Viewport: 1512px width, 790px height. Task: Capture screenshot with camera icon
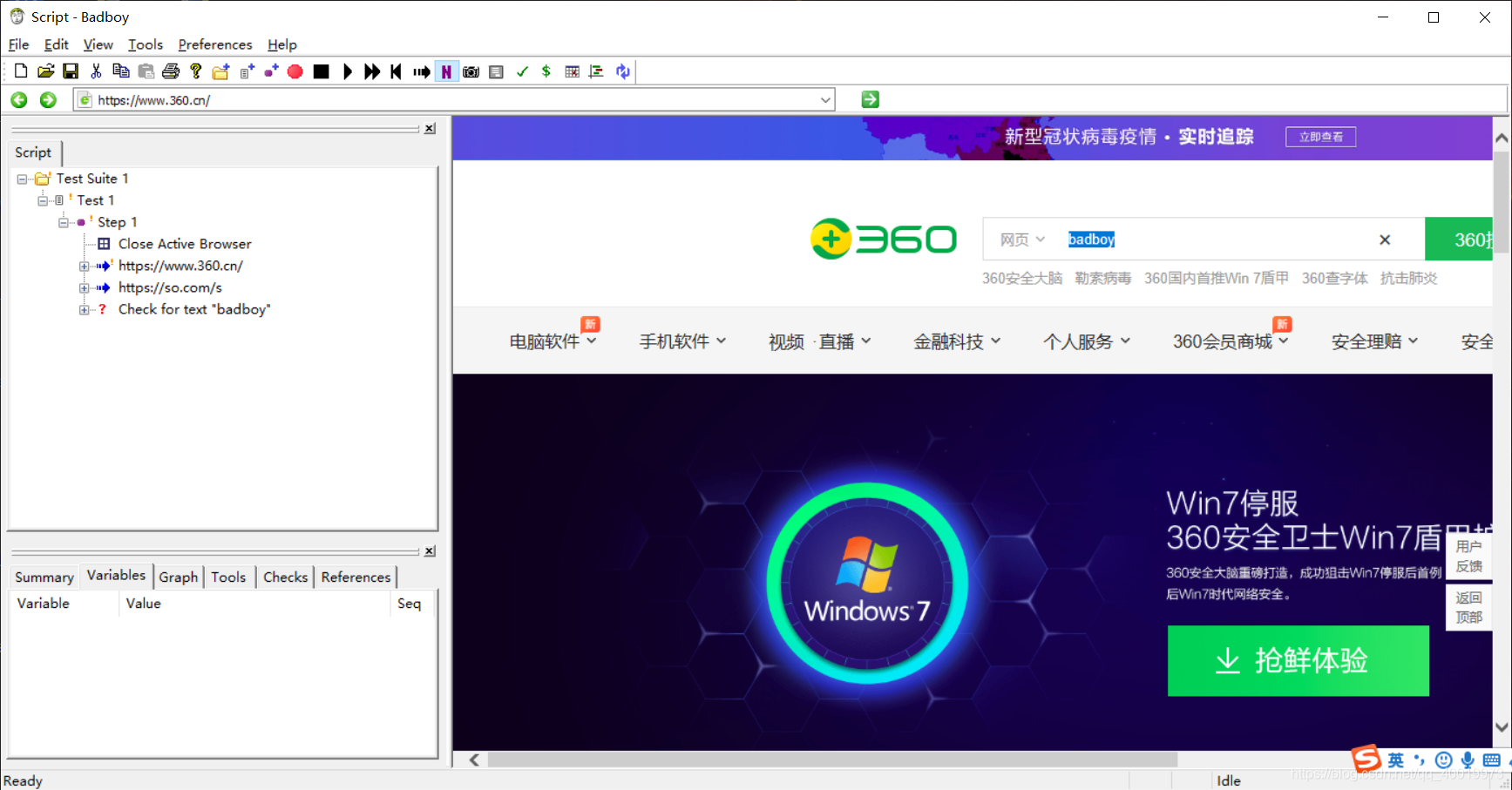[471, 71]
